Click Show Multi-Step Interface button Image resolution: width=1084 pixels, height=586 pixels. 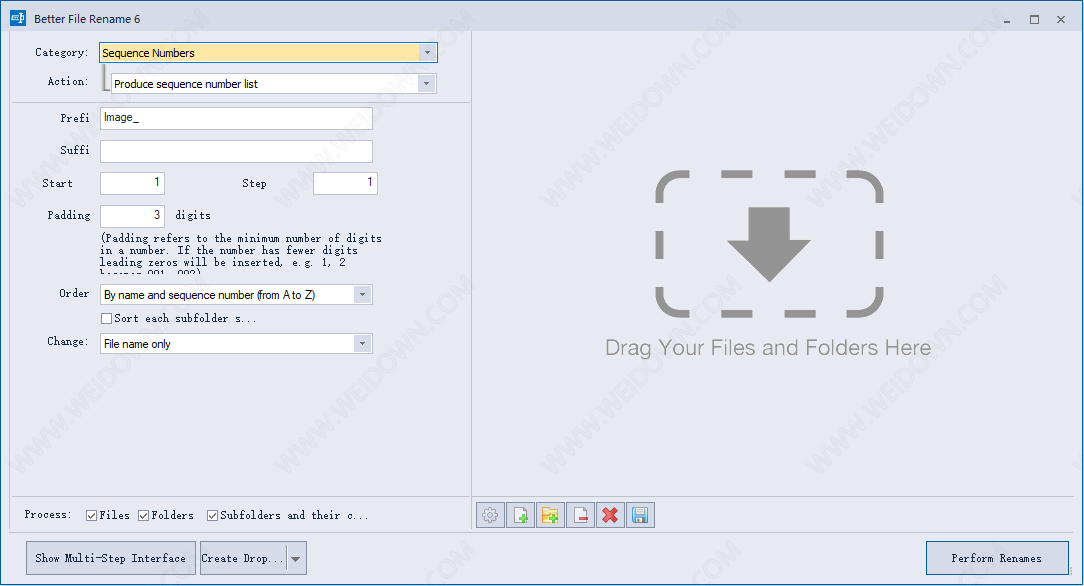(x=111, y=558)
